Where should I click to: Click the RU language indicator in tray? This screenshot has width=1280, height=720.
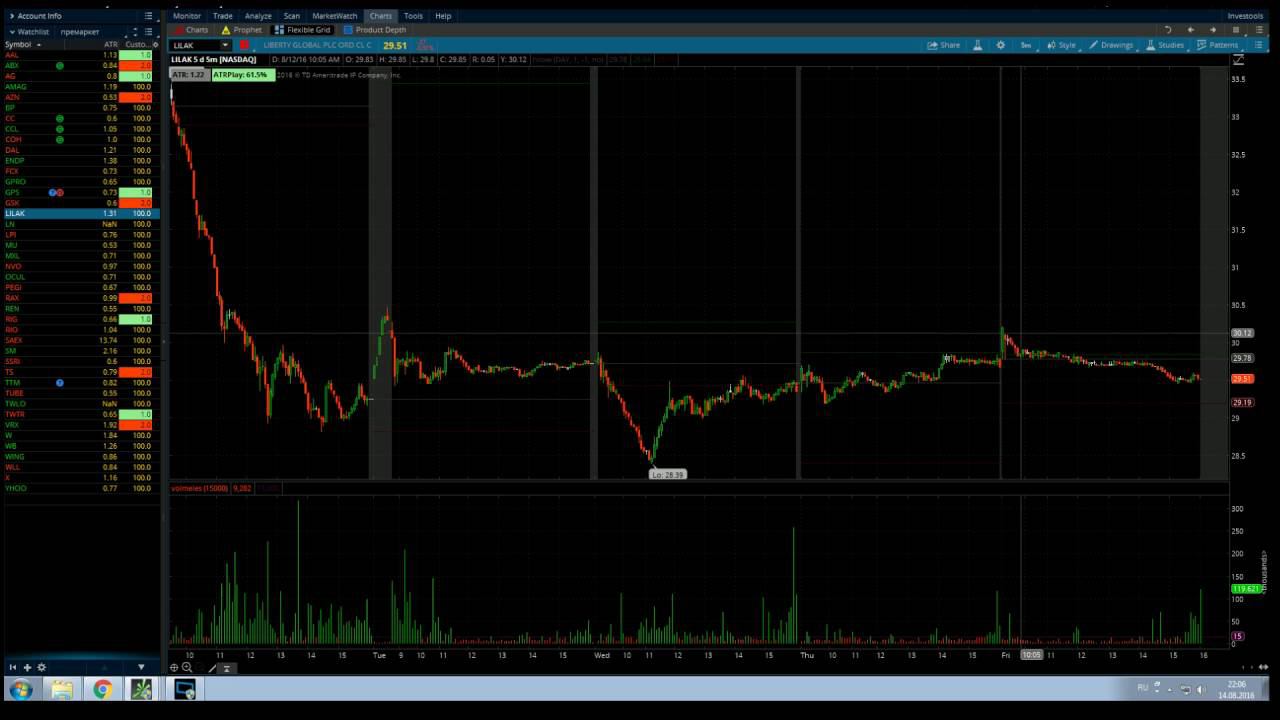[x=1142, y=688]
